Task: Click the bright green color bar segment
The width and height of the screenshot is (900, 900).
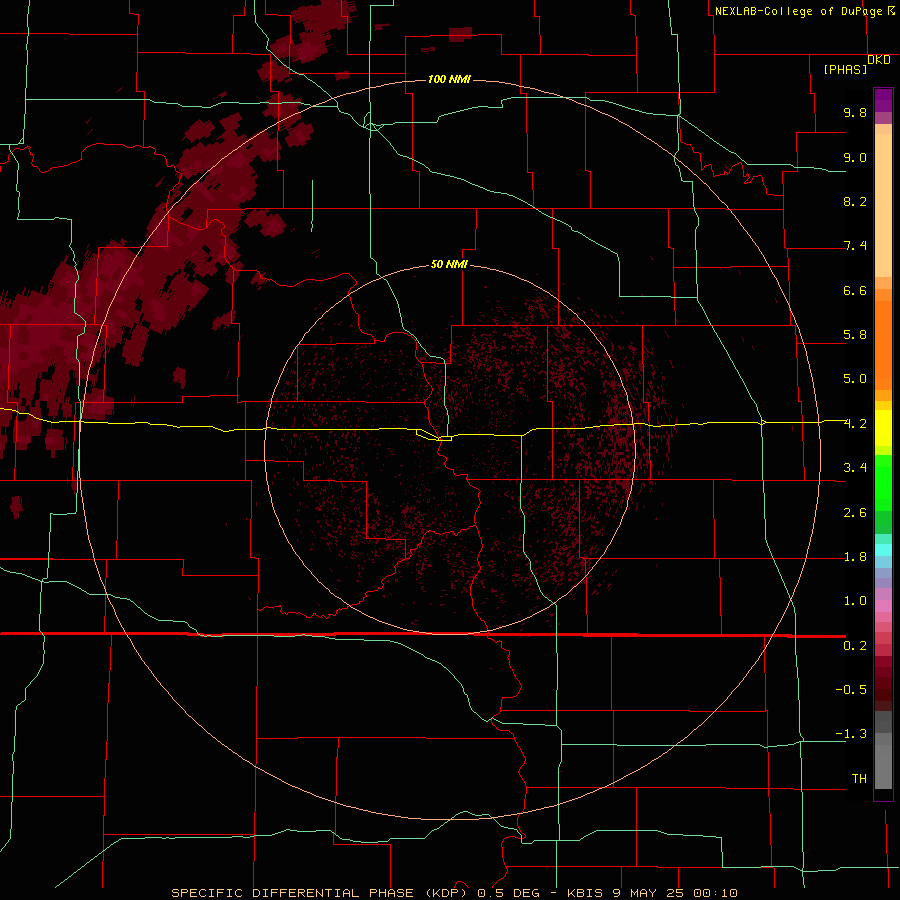Action: pos(883,482)
